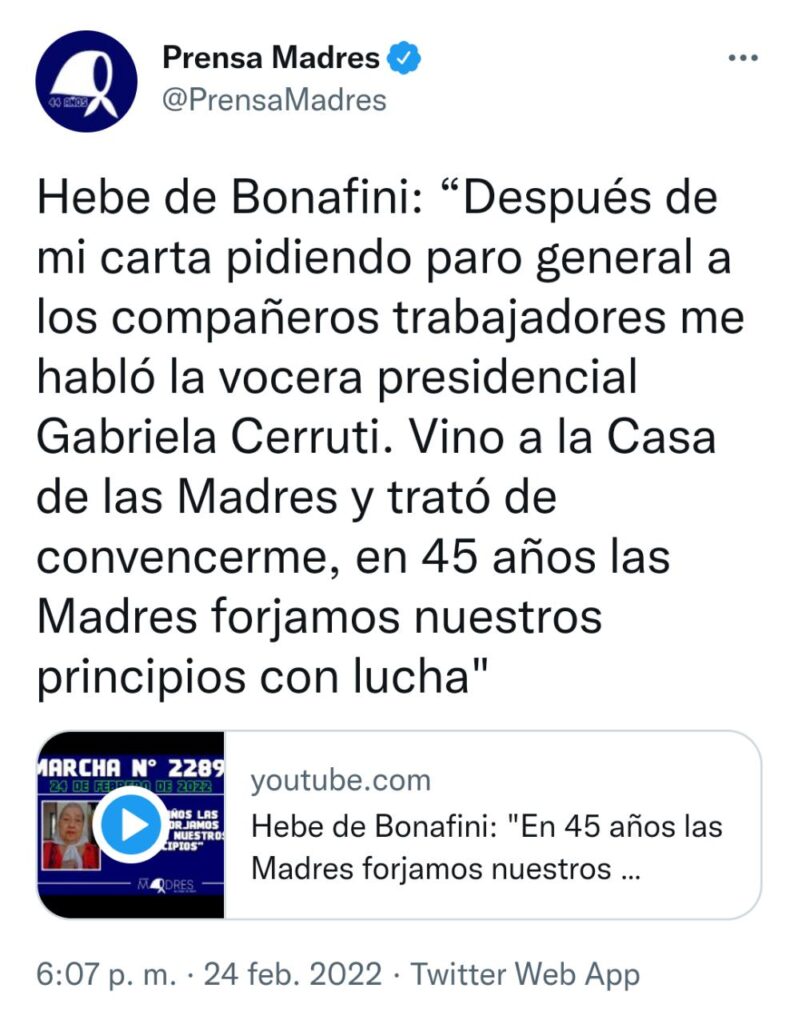Open the Twitter Web App source link
Viewport: 798px width, 1024px height.
(x=525, y=974)
